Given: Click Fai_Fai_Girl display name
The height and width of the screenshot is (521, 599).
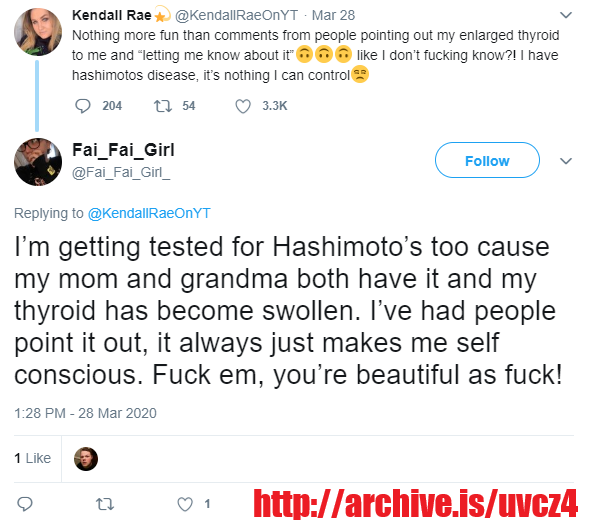Looking at the screenshot, I should point(123,150).
